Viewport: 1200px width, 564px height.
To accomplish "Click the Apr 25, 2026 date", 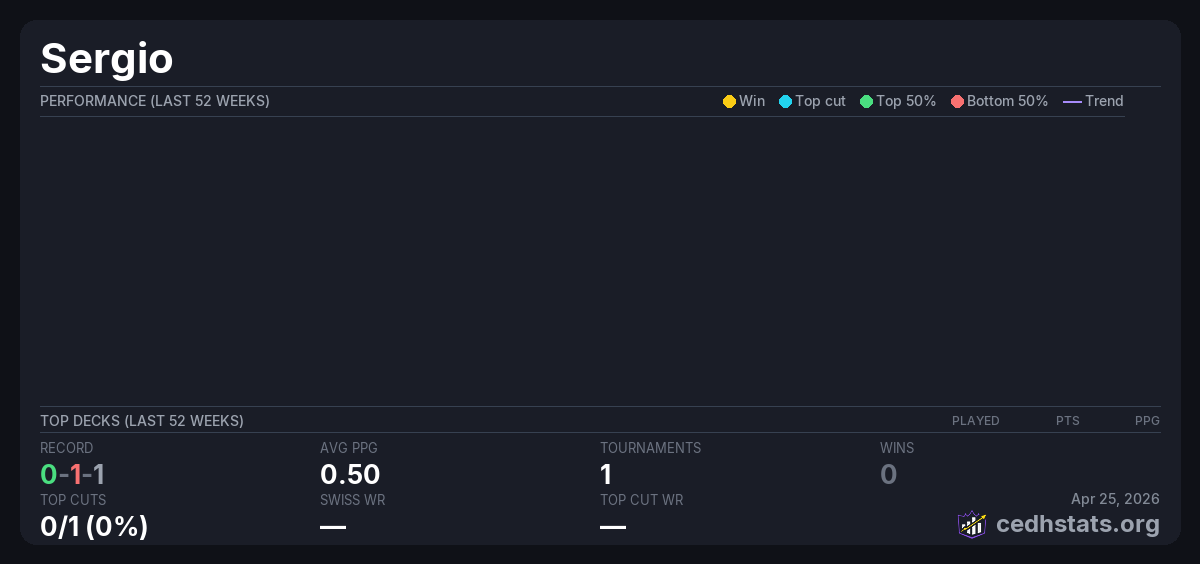I will point(1115,499).
